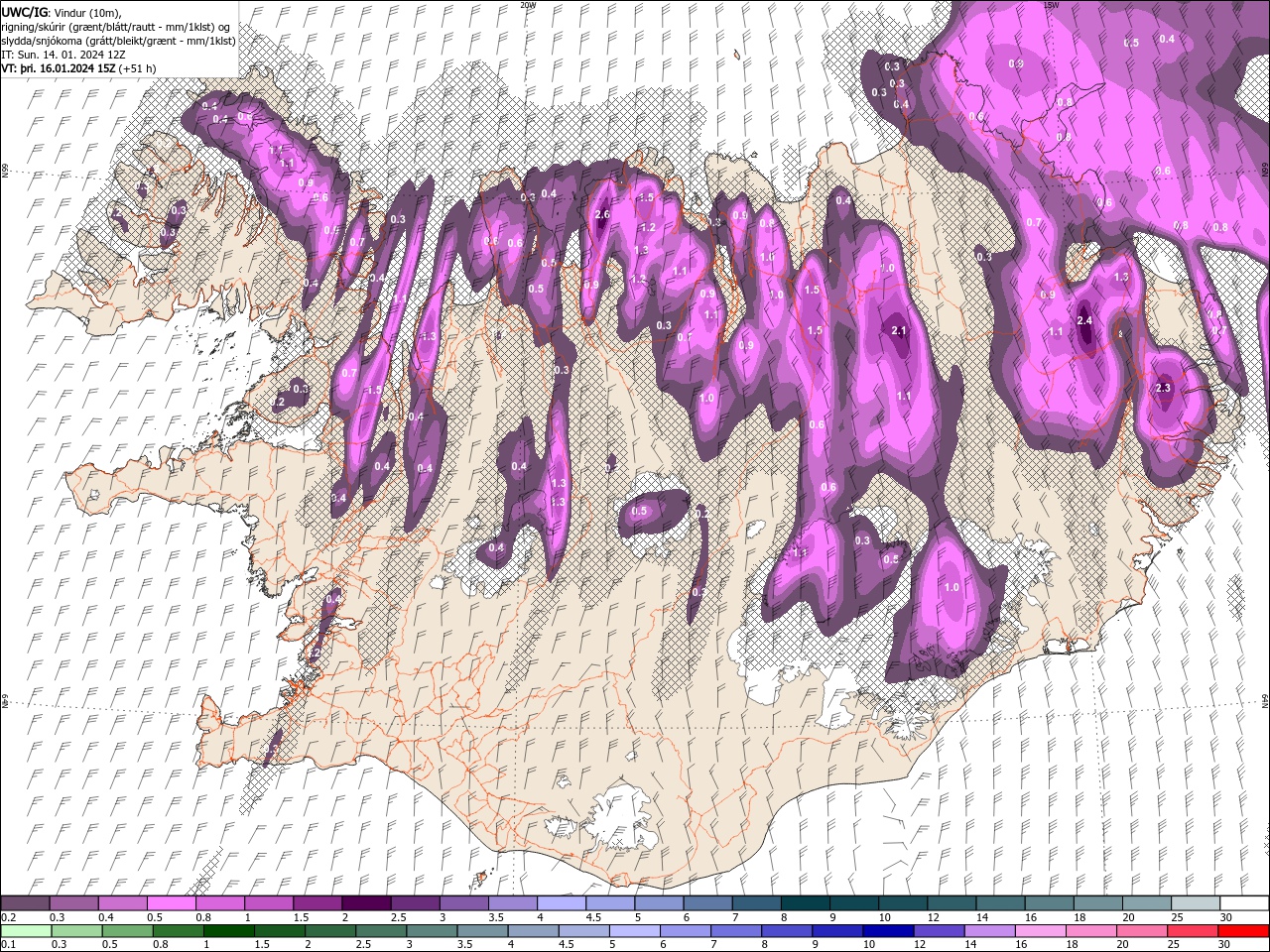Screen dimensions: 1270x952
Task: Select the deep blue rain swatch labeled 10
Action: (x=886, y=930)
